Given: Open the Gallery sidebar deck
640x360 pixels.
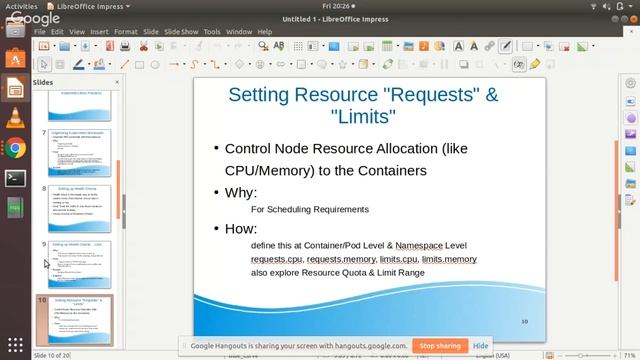Looking at the screenshot, I should (630, 183).
